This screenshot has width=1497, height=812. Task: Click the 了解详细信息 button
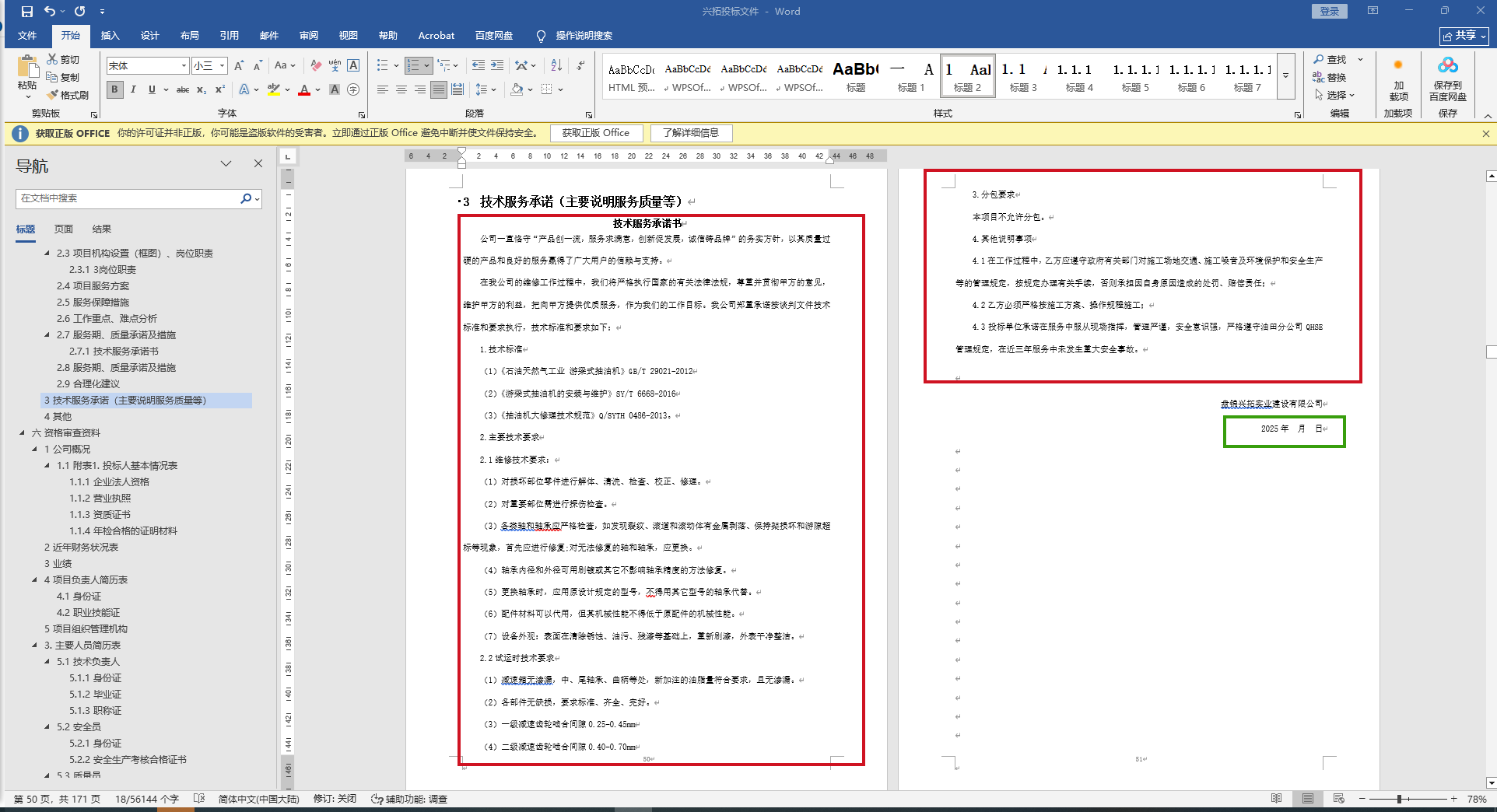click(x=691, y=133)
